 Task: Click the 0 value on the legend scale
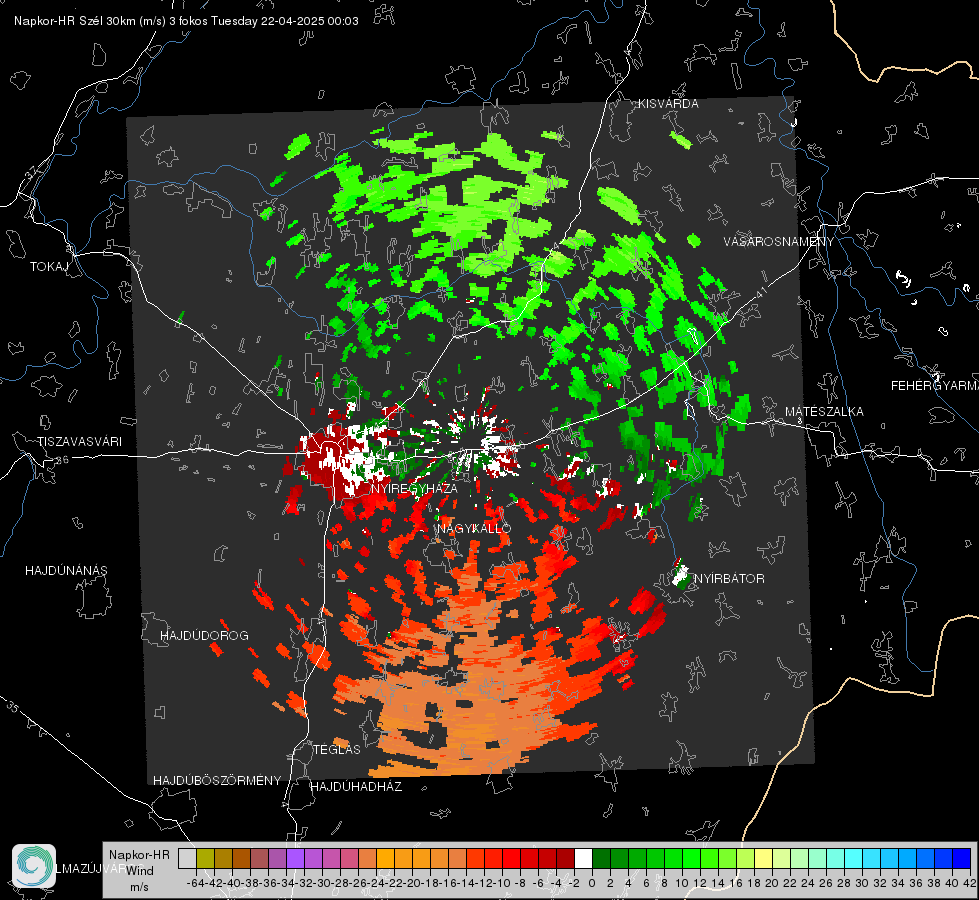[x=592, y=883]
